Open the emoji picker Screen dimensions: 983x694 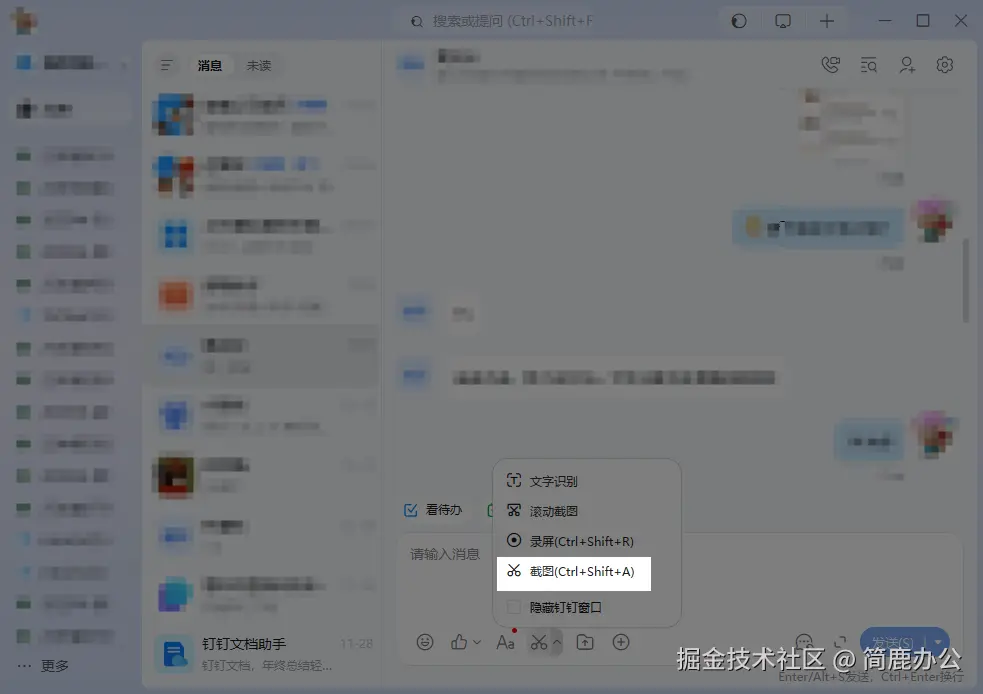pos(424,642)
